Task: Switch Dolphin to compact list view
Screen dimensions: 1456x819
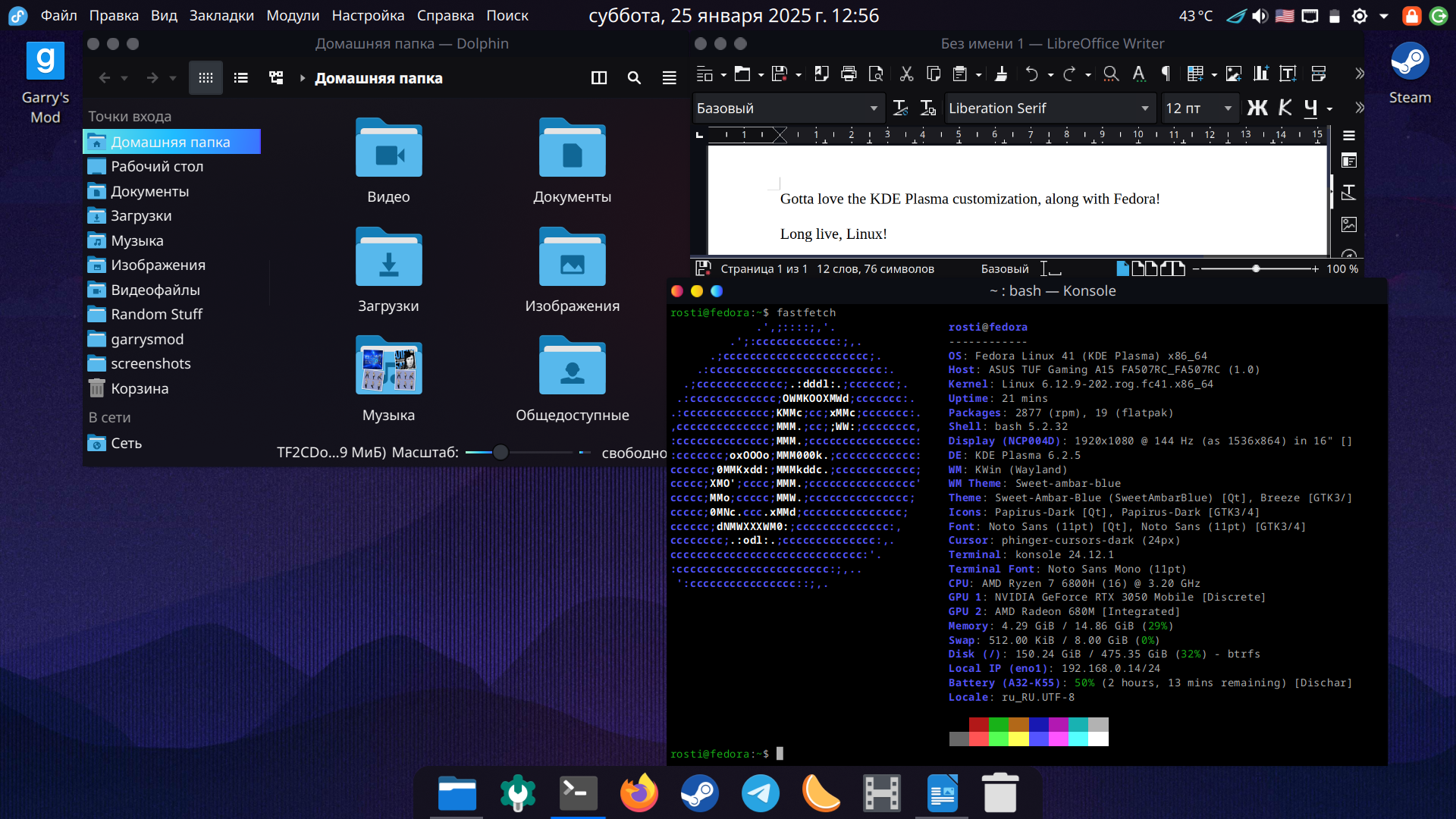Action: click(241, 77)
